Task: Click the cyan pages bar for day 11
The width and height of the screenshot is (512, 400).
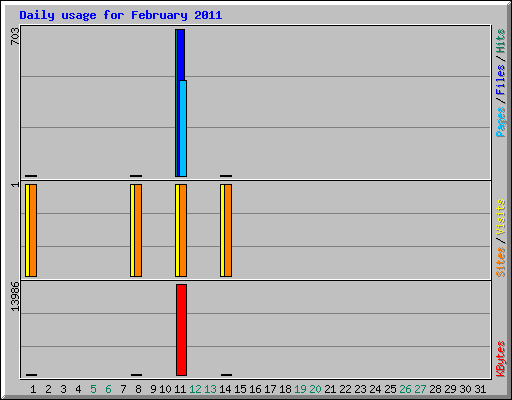Action: tap(183, 128)
